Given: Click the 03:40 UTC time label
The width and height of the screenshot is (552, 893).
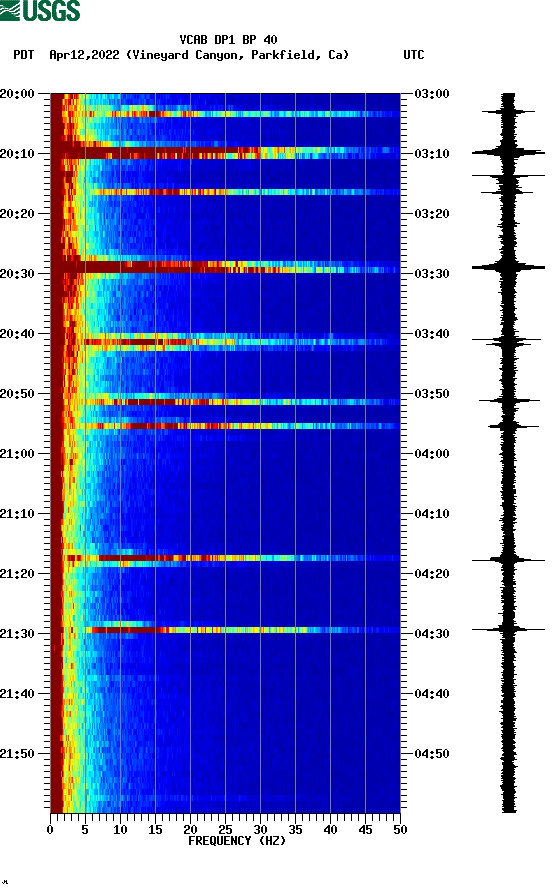Looking at the screenshot, I should (432, 334).
